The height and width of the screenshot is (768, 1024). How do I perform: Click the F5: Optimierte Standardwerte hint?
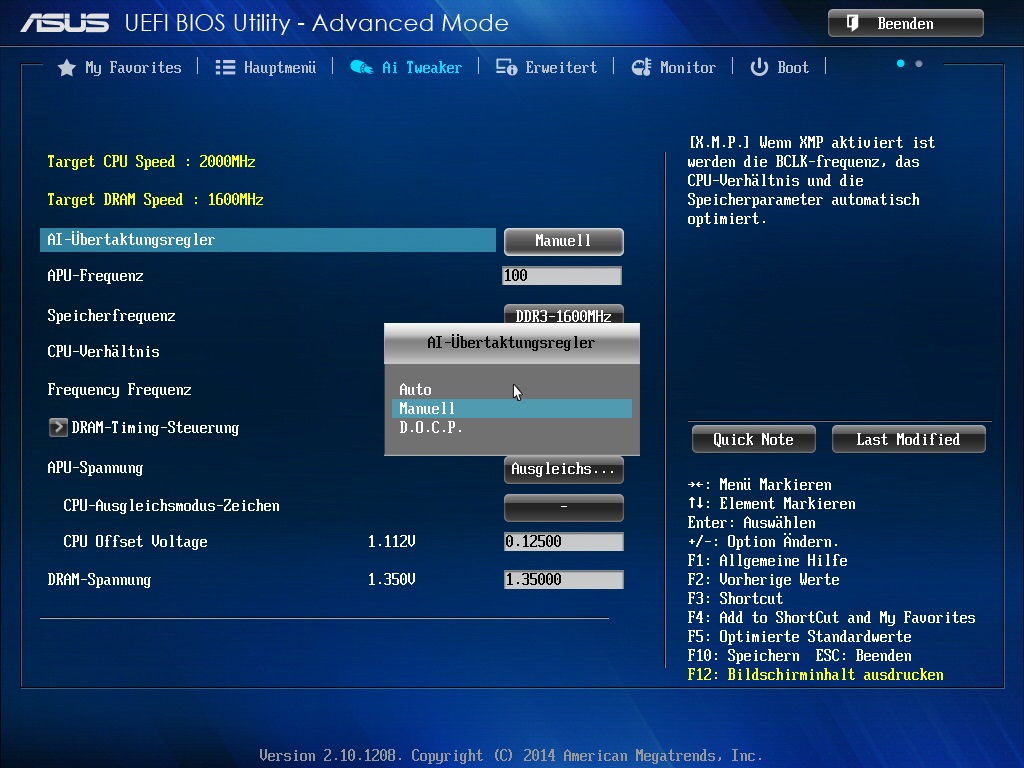point(799,637)
